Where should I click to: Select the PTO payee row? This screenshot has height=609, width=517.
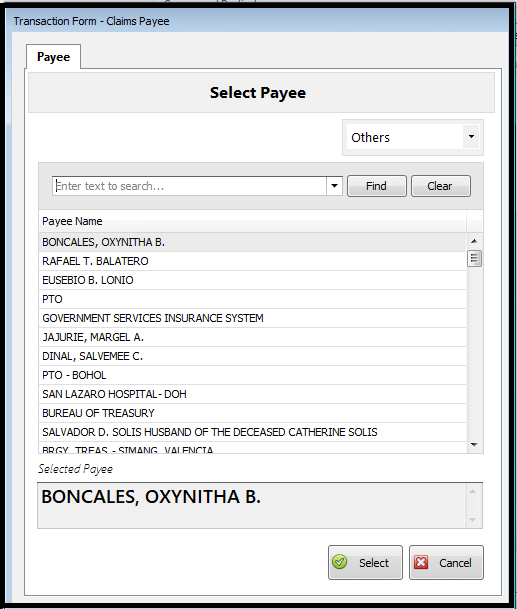(x=252, y=299)
